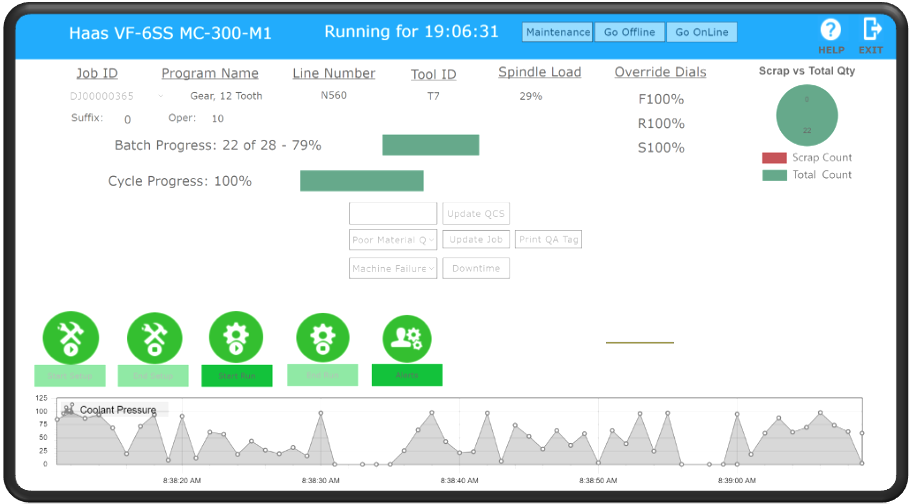Click the Job ID column header
Viewport: 912px width, 504px height.
97,73
